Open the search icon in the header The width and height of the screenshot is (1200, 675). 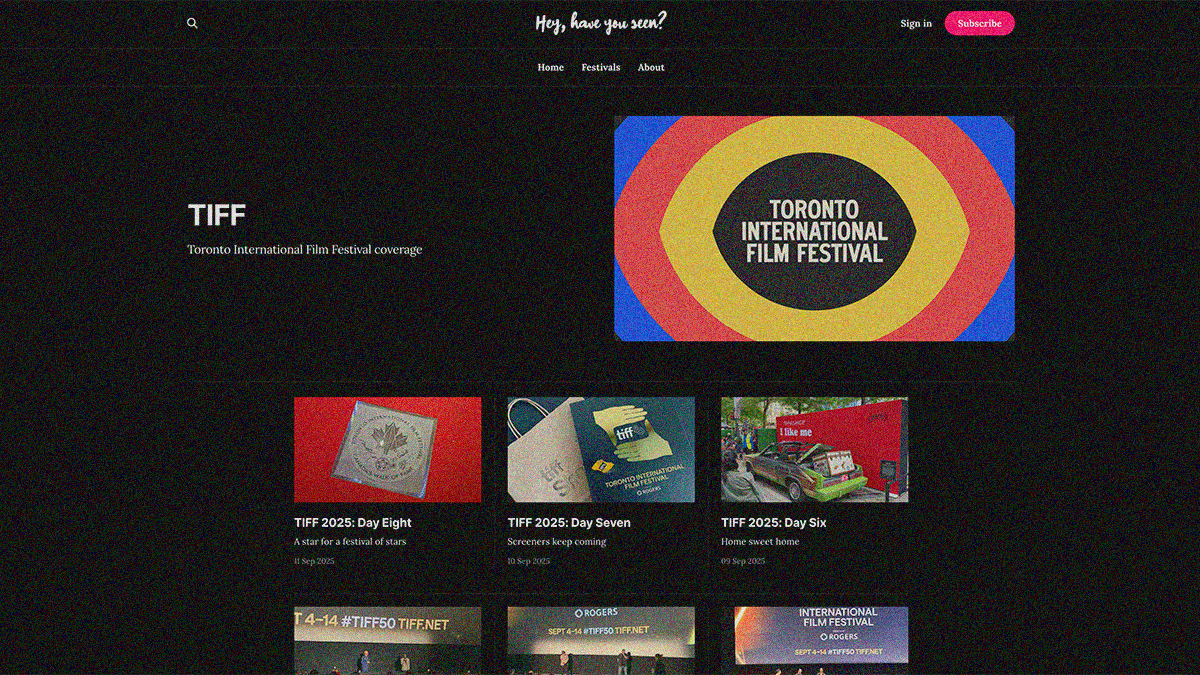(191, 22)
